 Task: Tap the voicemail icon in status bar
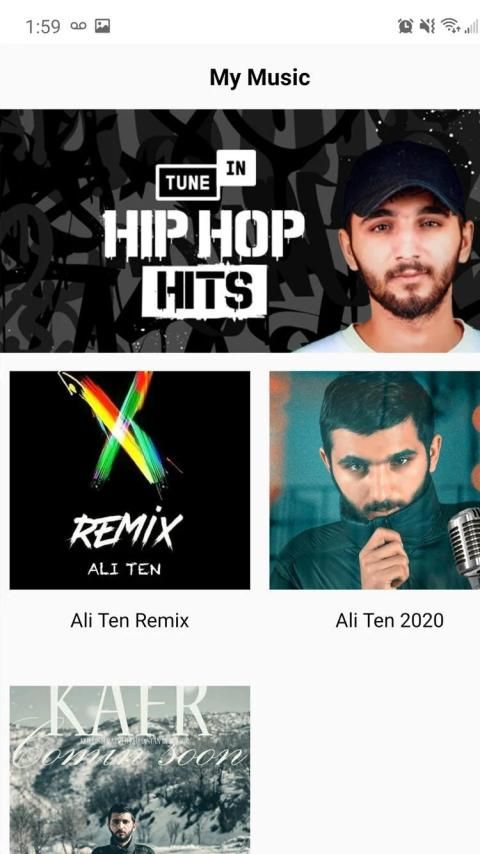point(78,26)
